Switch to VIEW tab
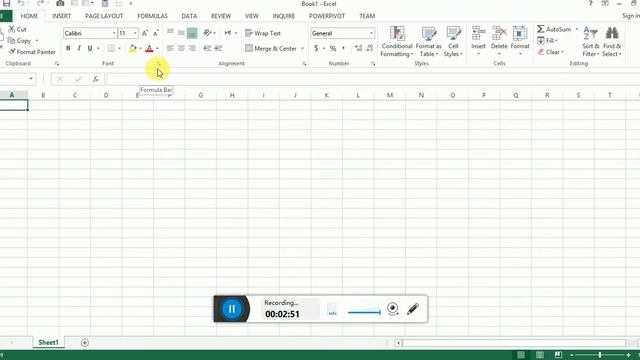This screenshot has width=640, height=360. (251, 16)
